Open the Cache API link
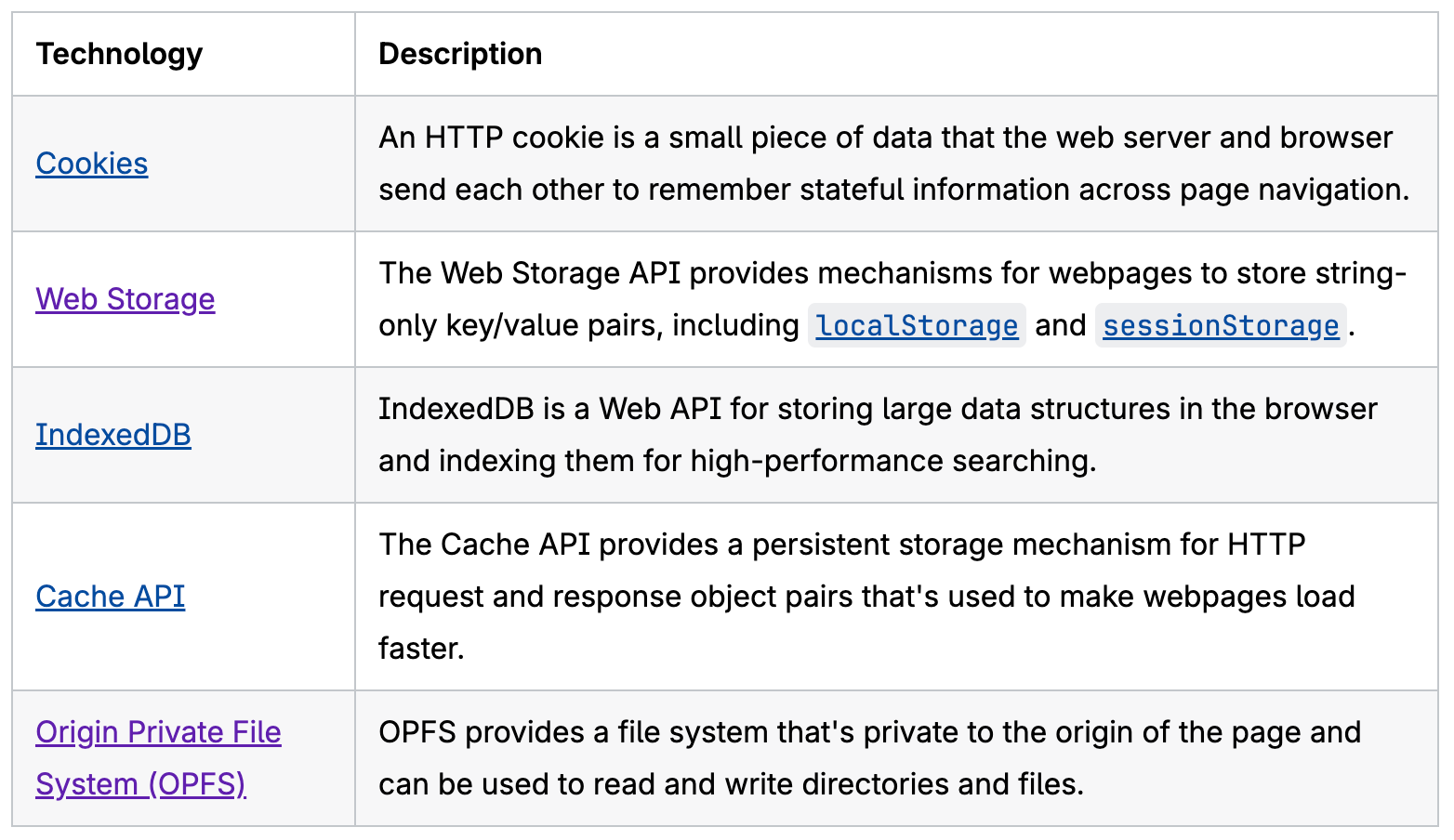Viewport: 1454px width, 840px height. pyautogui.click(x=110, y=597)
